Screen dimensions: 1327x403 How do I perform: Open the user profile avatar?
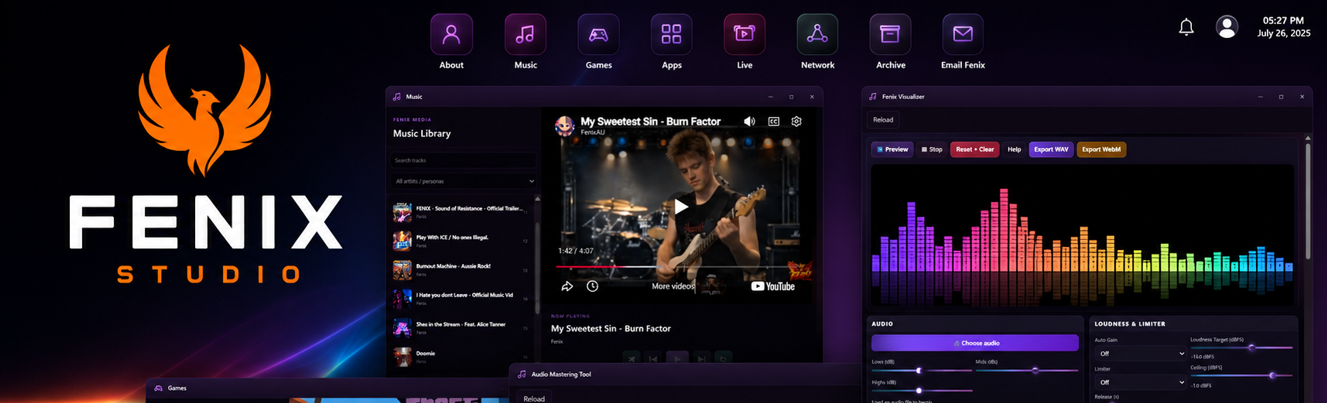tap(1227, 27)
